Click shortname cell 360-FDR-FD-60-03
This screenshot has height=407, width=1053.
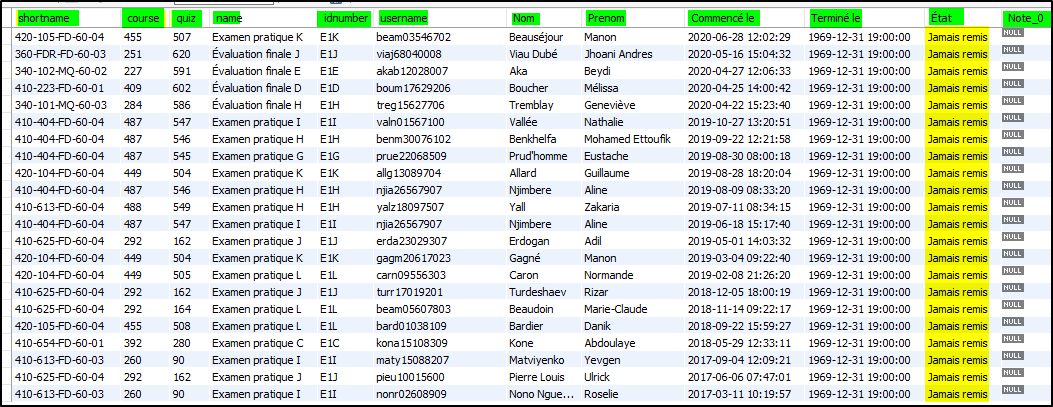[59, 54]
